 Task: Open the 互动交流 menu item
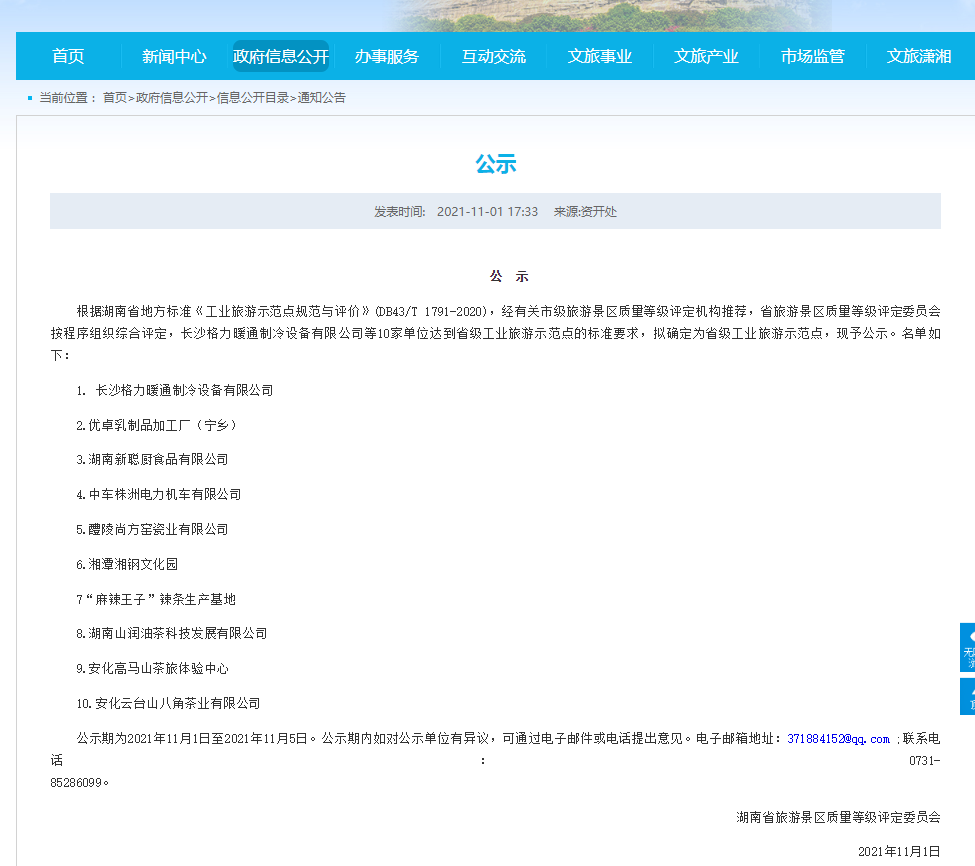[494, 57]
